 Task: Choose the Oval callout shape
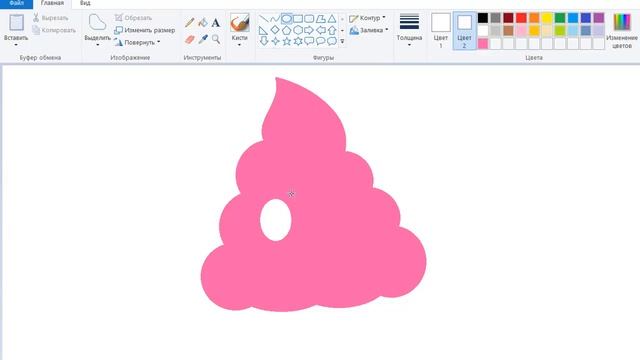tap(321, 41)
